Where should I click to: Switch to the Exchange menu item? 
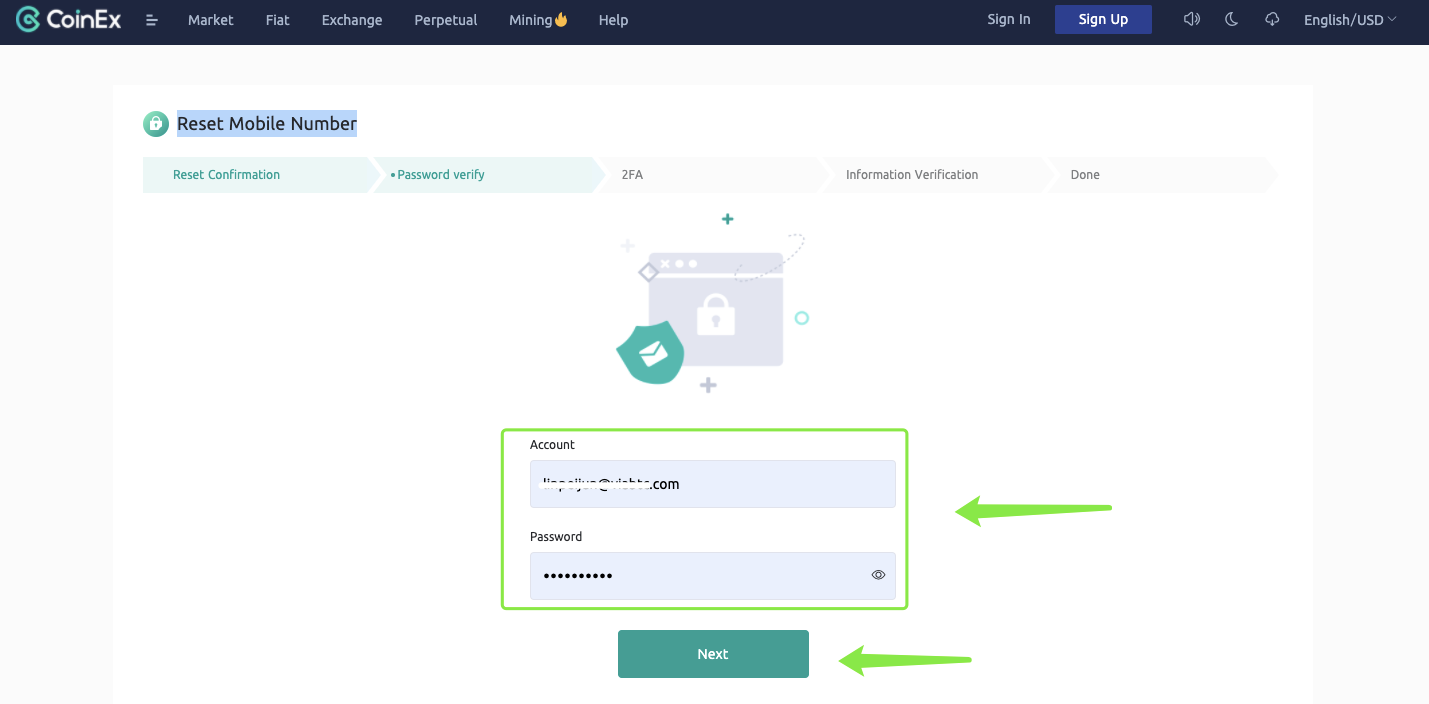pos(351,19)
